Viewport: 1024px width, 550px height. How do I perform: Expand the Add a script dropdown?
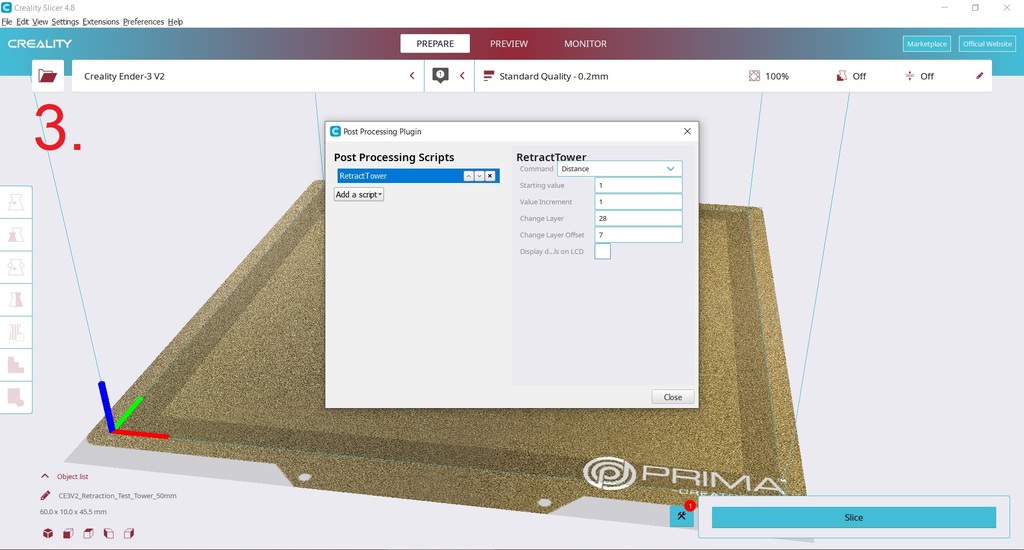[x=359, y=194]
